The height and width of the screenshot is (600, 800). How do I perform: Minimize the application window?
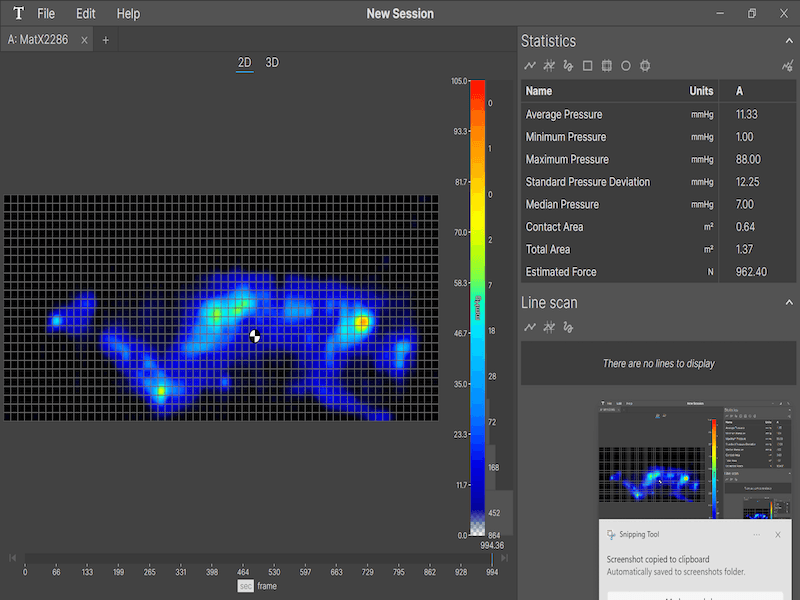point(720,13)
